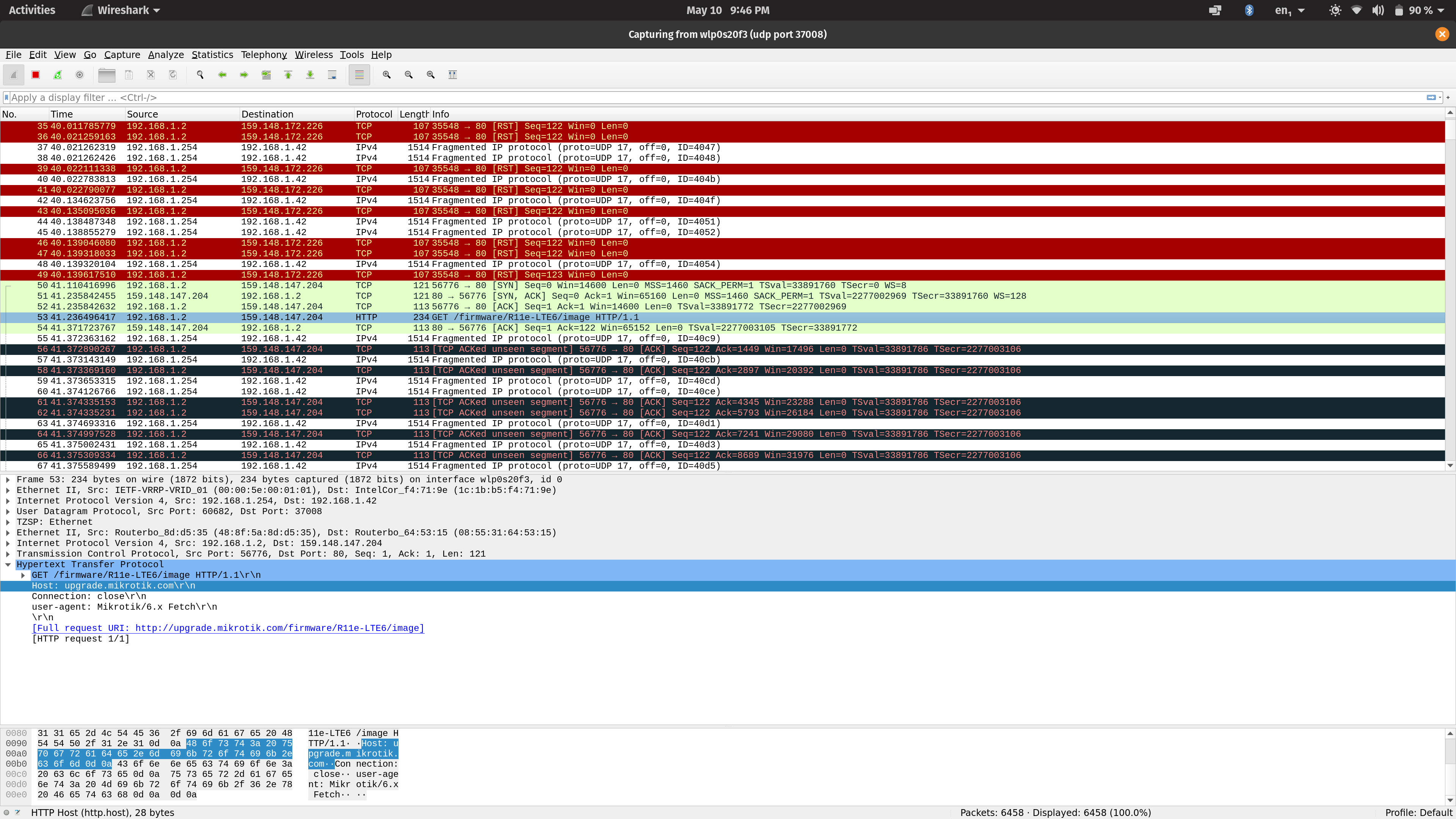Viewport: 1456px width, 819px height.
Task: Open the Wireshark application menu in top bar
Action: click(x=121, y=10)
